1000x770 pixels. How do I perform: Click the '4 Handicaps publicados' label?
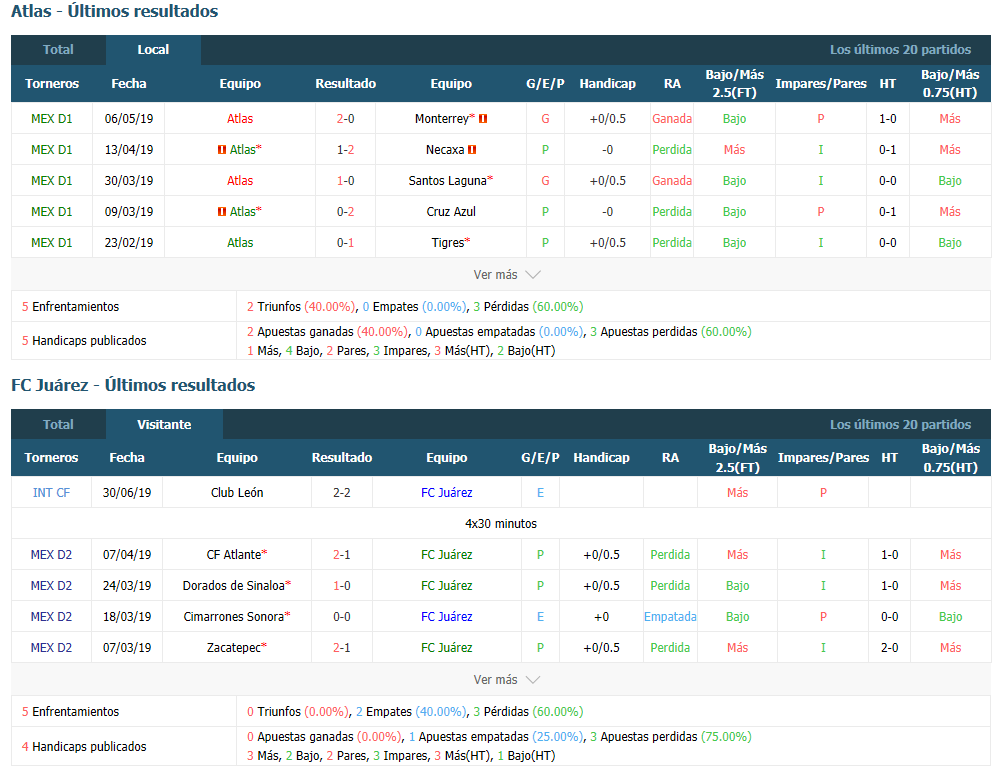tap(84, 746)
